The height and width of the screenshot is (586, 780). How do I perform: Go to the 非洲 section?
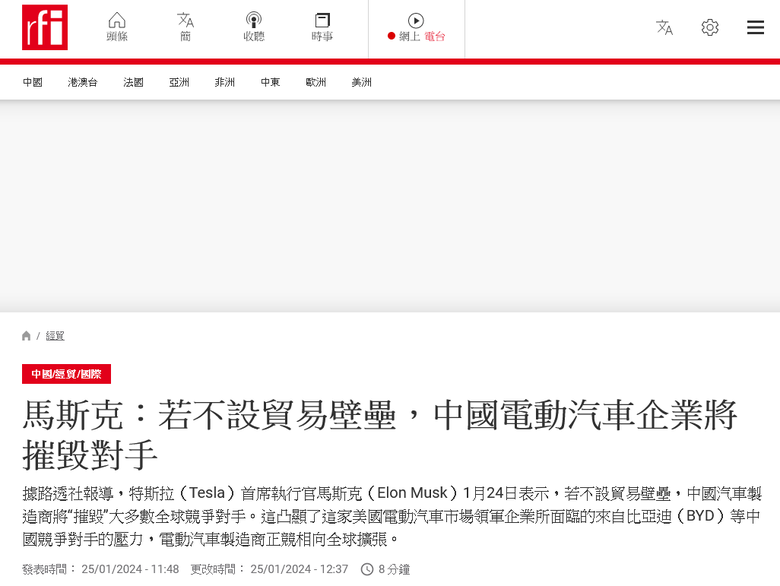coord(225,82)
